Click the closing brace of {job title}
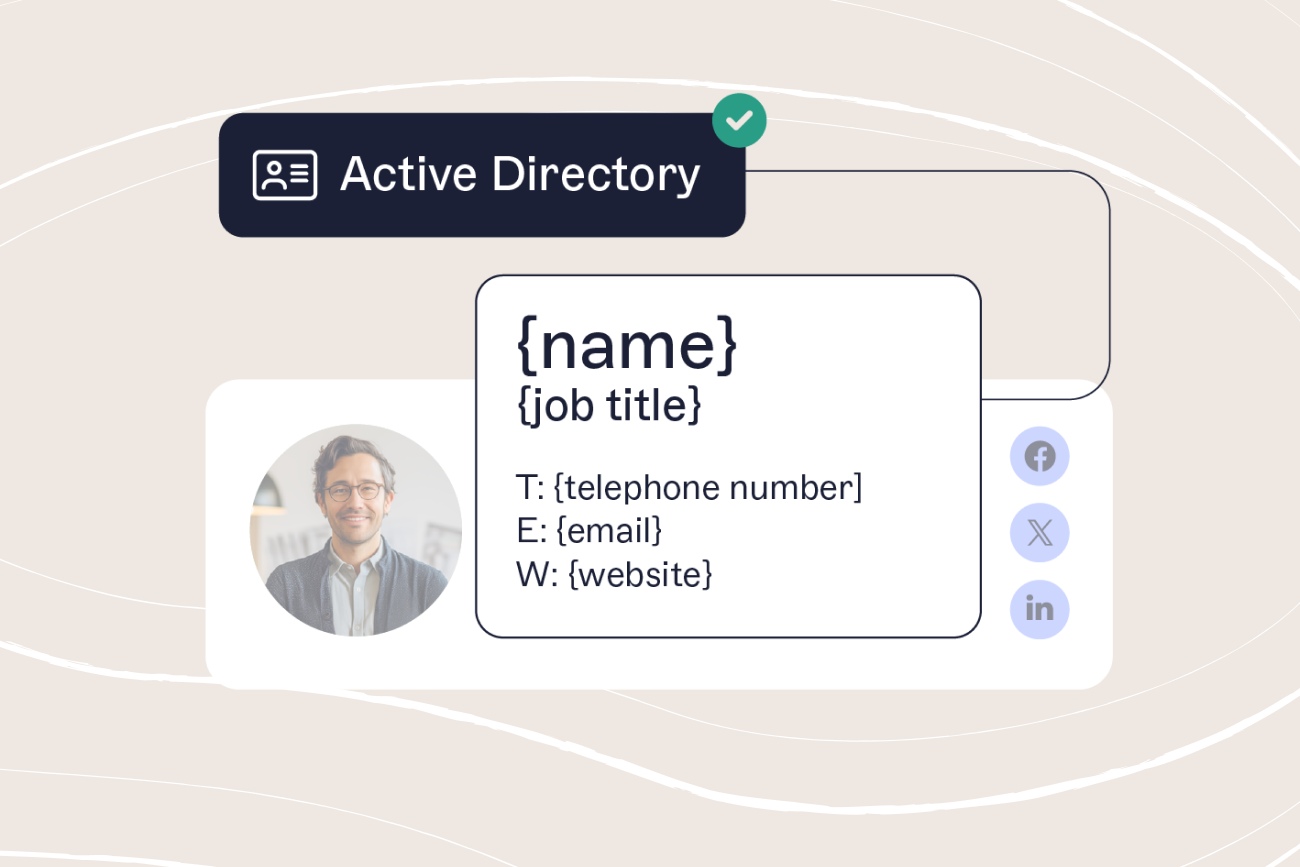The image size is (1300, 867). [694, 407]
